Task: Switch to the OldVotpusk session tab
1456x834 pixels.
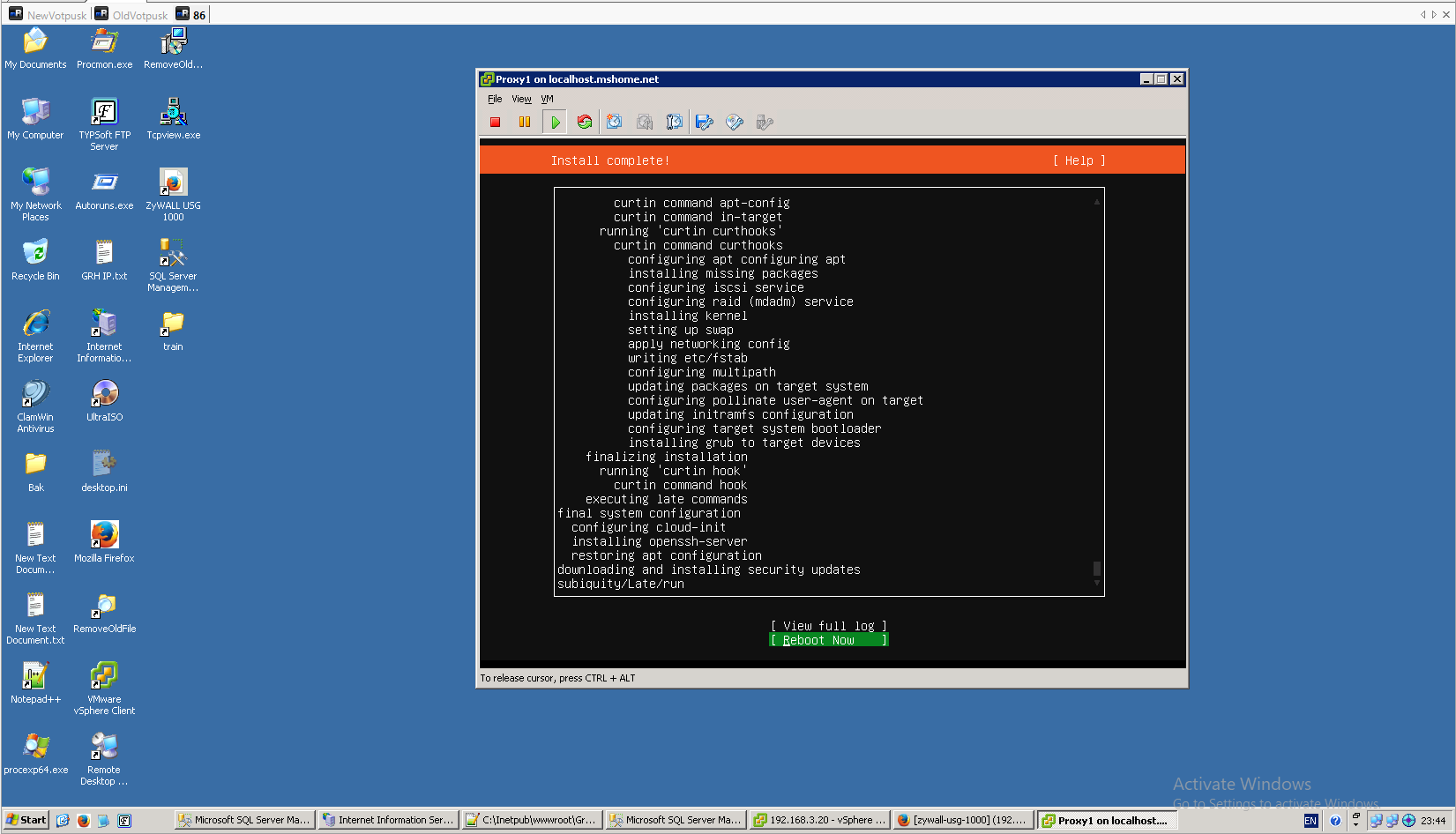Action: tap(131, 15)
